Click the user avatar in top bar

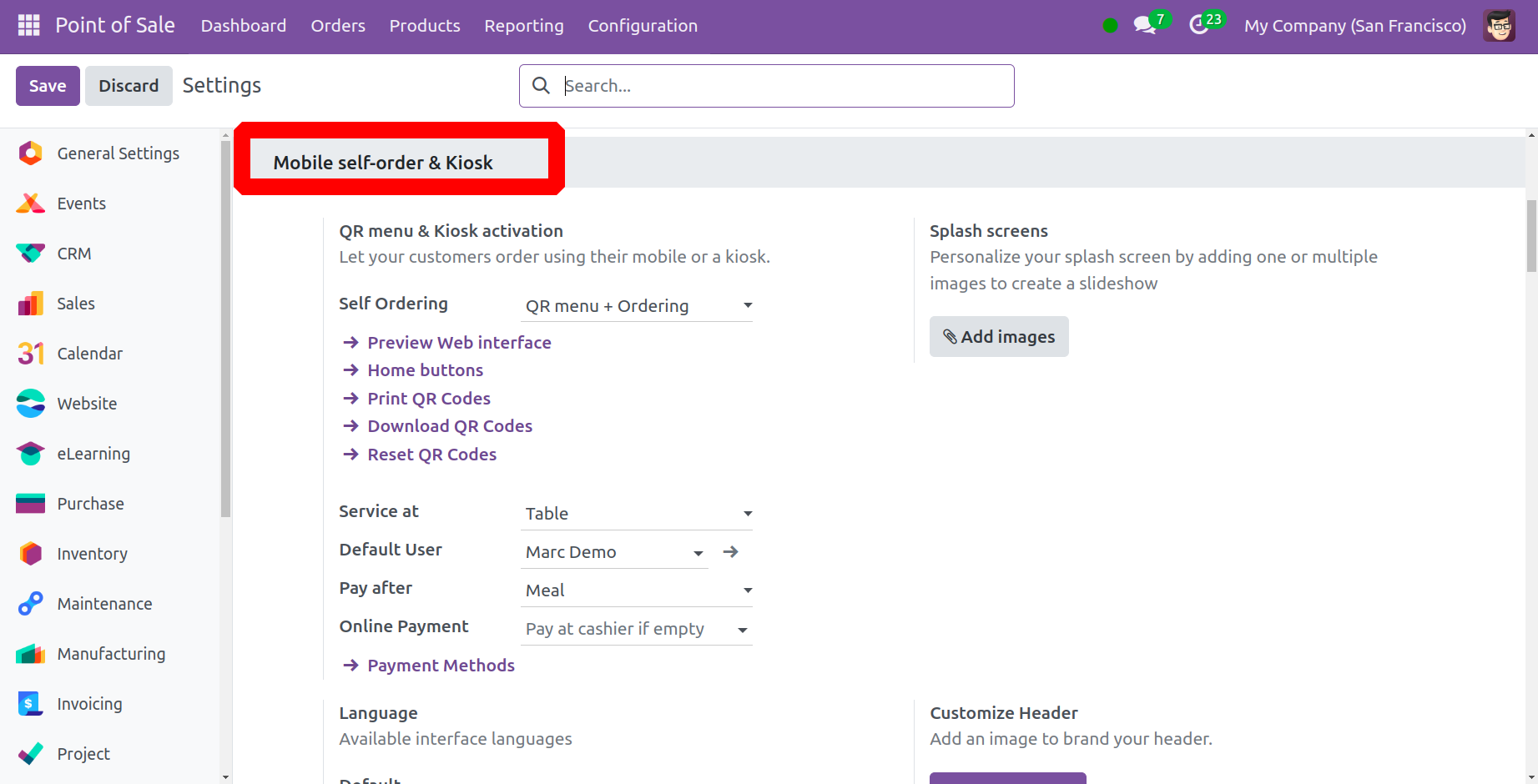pyautogui.click(x=1499, y=25)
